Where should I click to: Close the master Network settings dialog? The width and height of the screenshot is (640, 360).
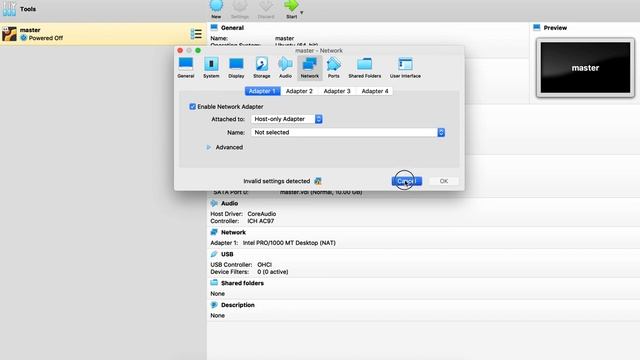[180, 50]
